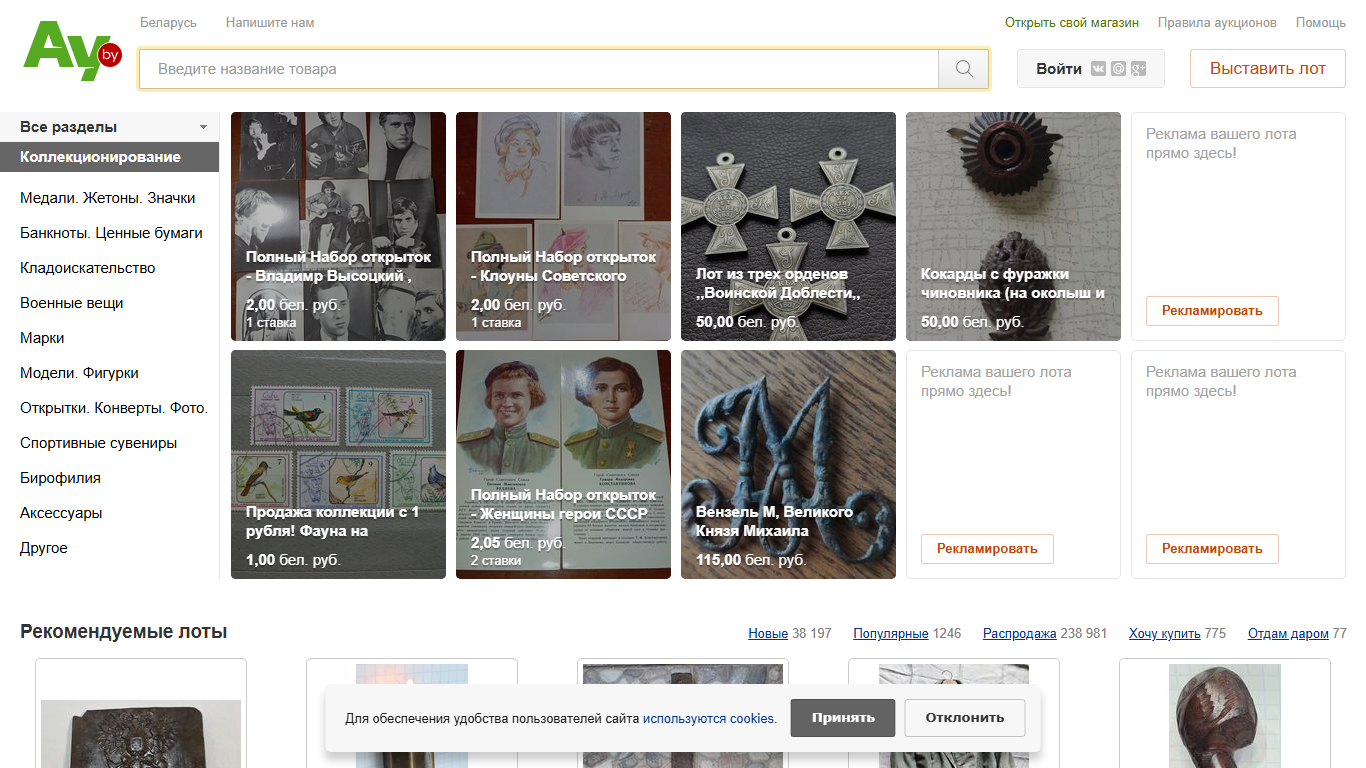Open the Бирофилия category
The width and height of the screenshot is (1366, 768).
[60, 478]
